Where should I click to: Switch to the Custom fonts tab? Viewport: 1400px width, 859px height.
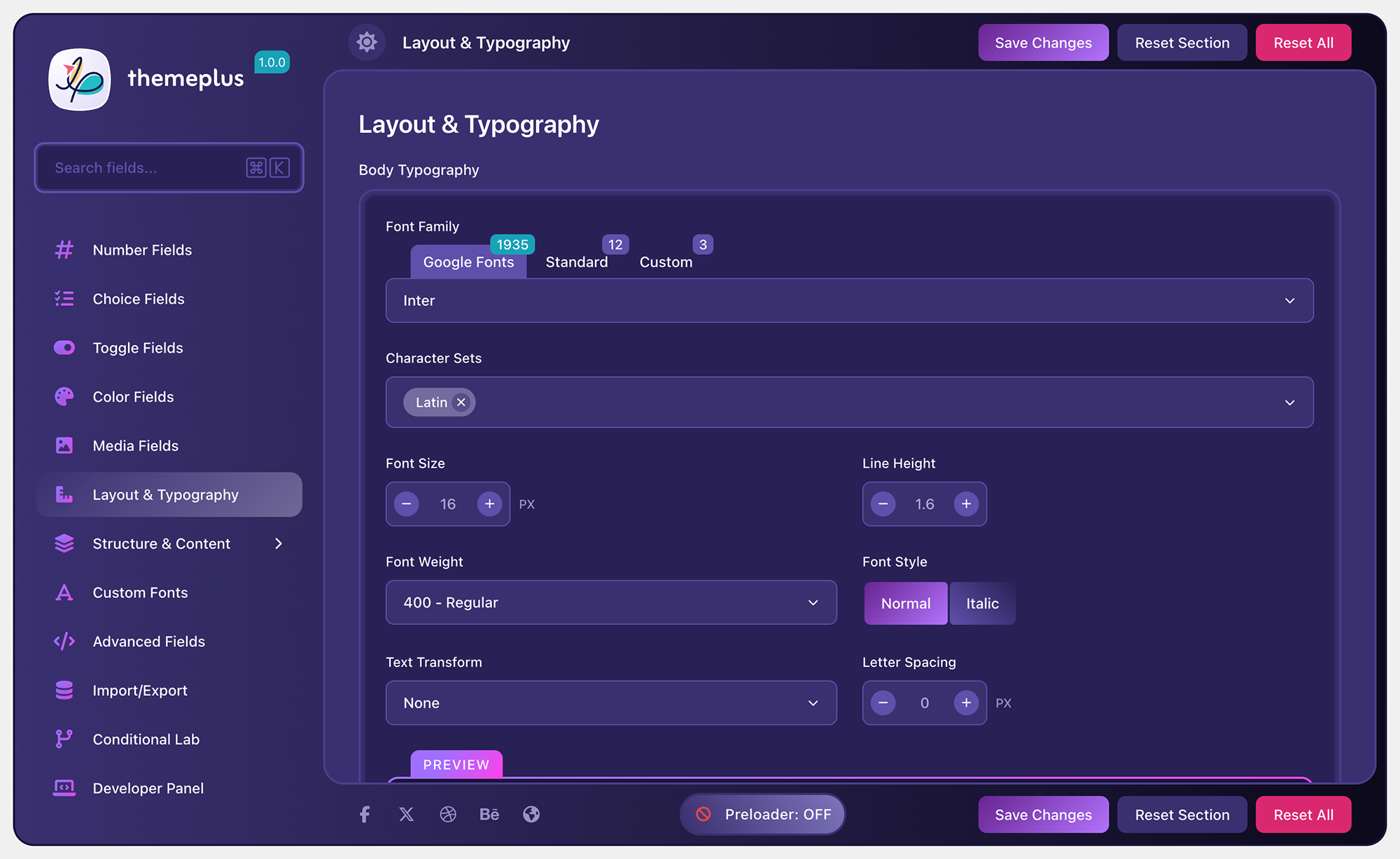tap(666, 262)
